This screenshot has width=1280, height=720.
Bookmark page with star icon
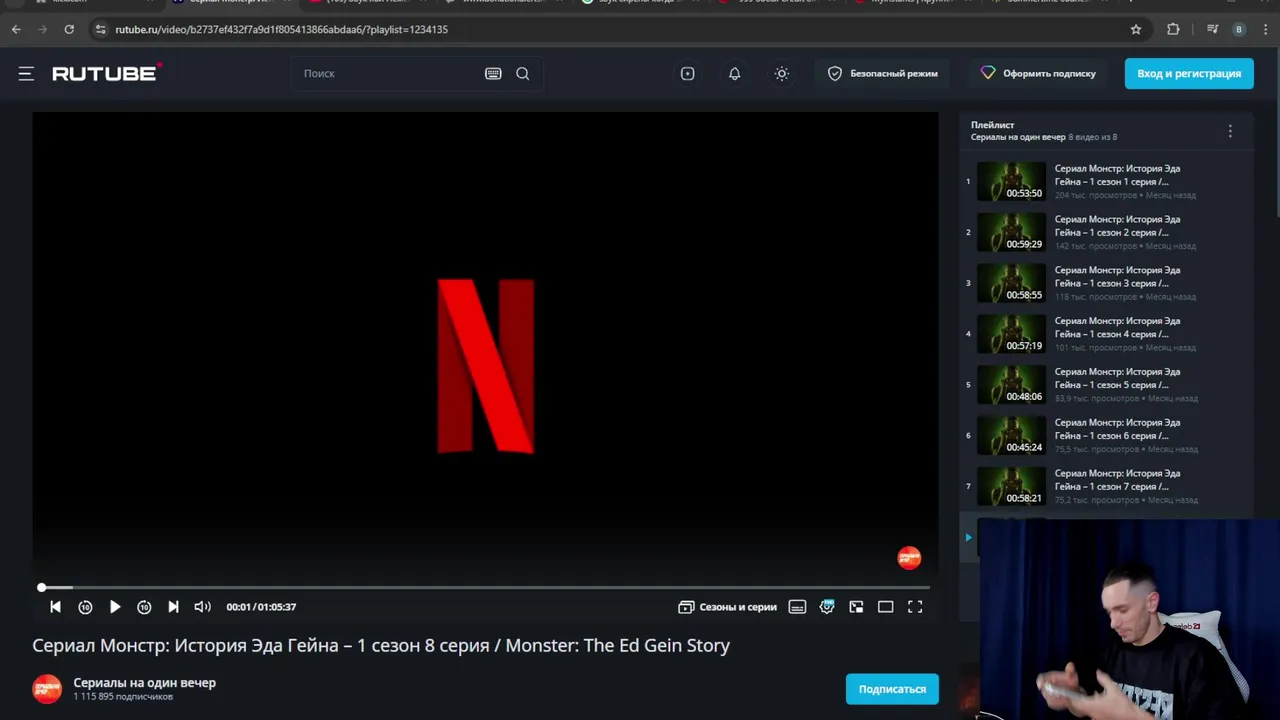point(1136,29)
